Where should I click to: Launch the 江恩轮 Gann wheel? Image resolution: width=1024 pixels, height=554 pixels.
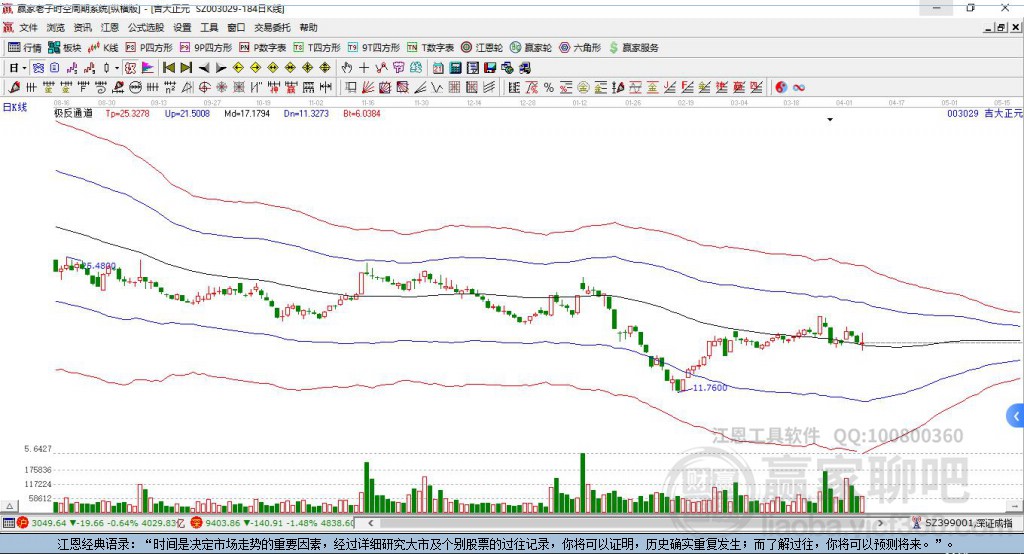point(482,48)
